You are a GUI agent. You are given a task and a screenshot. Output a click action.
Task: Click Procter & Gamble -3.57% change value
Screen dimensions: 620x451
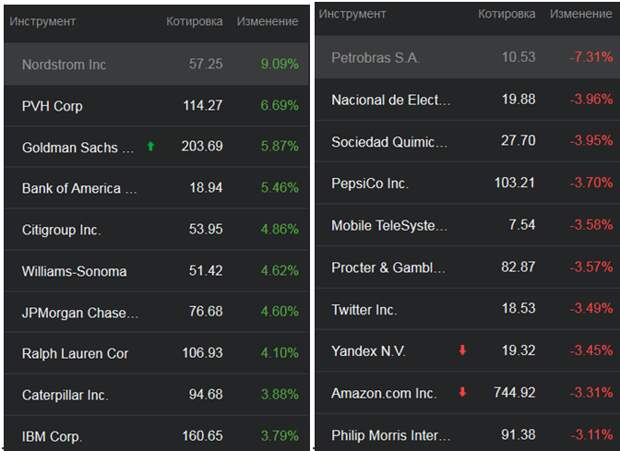coord(592,267)
